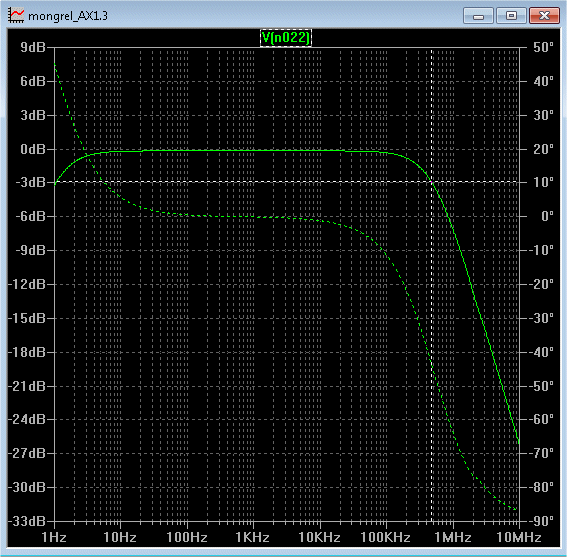Click the 1KHz frequency axis label
This screenshot has width=567, height=557.
coord(253,537)
